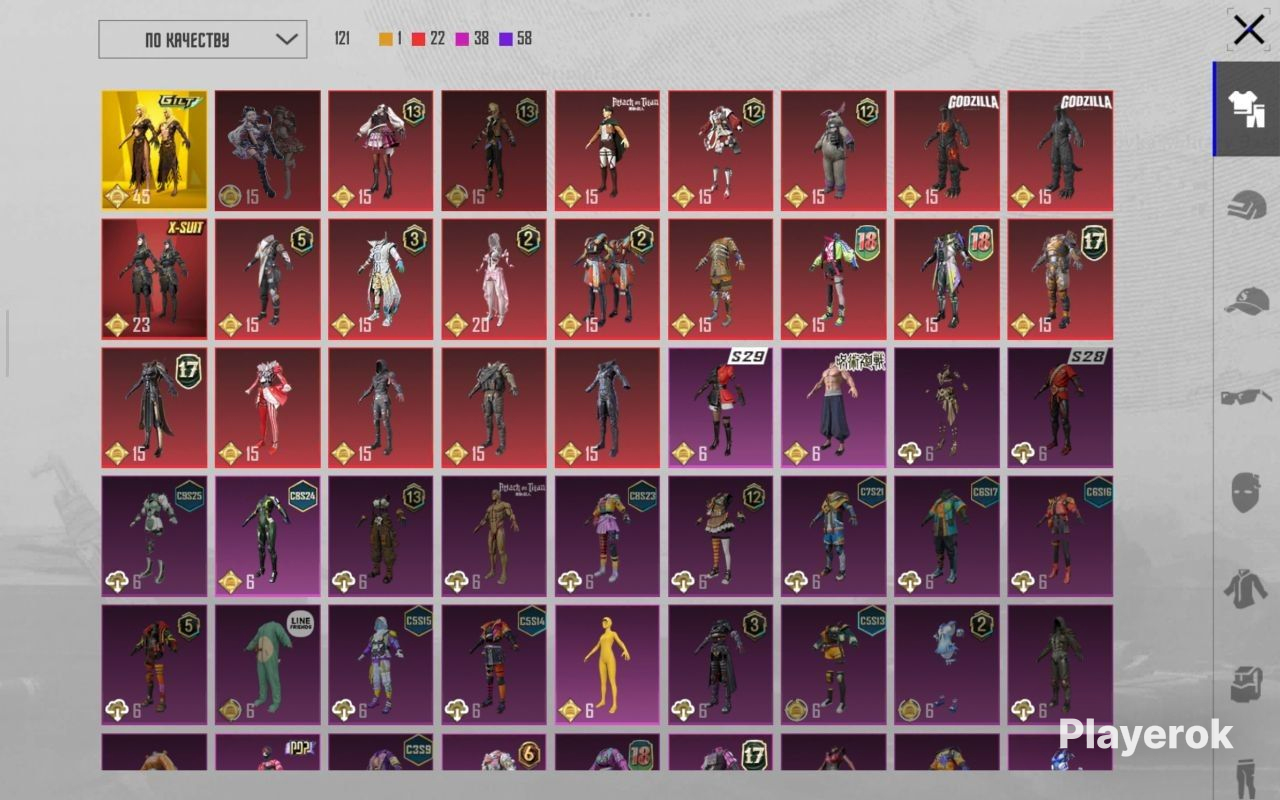Switch to the cap headwear category
Image resolution: width=1280 pixels, height=800 pixels.
[x=1246, y=300]
